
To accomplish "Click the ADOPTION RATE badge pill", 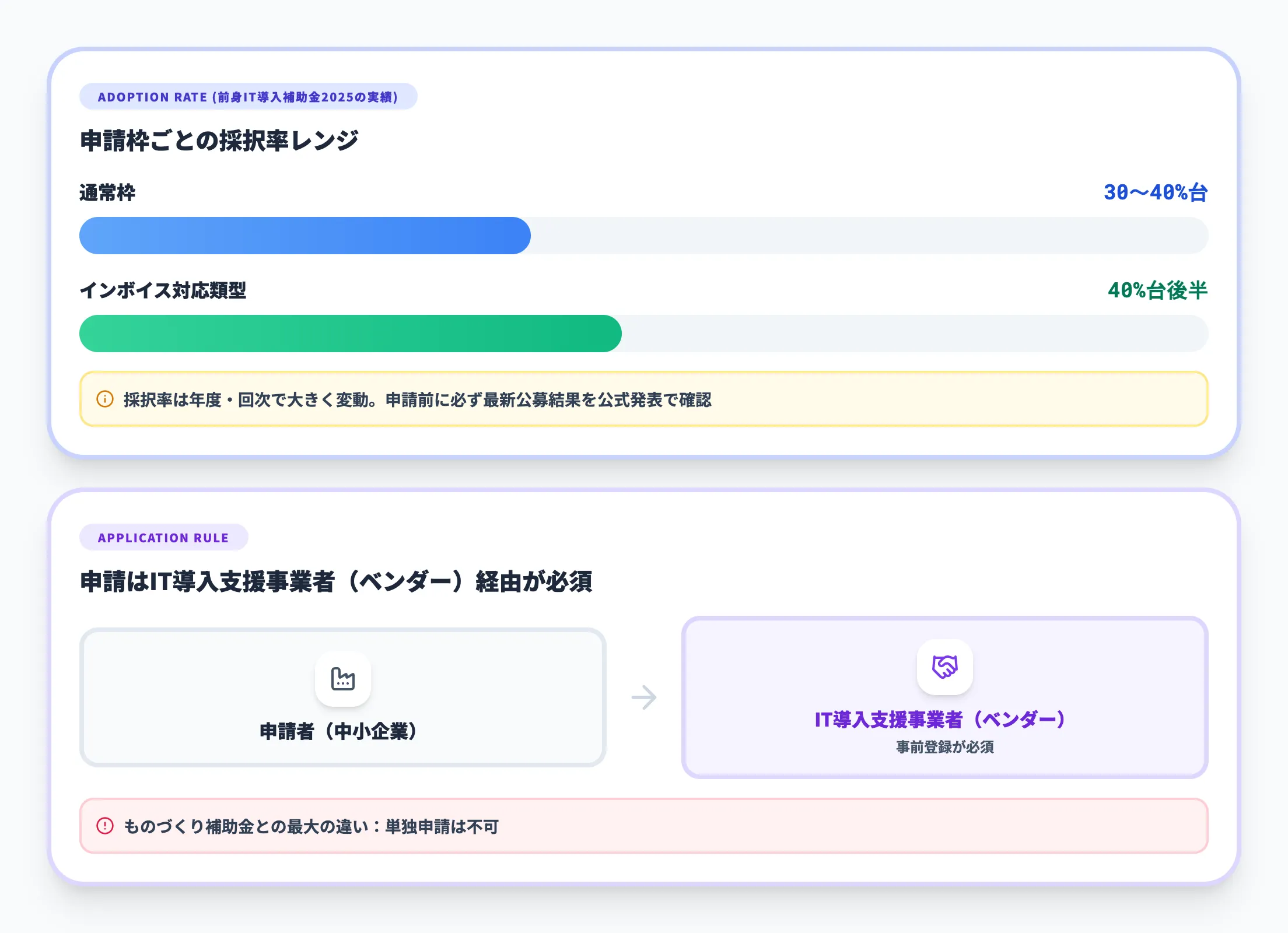I will [247, 97].
